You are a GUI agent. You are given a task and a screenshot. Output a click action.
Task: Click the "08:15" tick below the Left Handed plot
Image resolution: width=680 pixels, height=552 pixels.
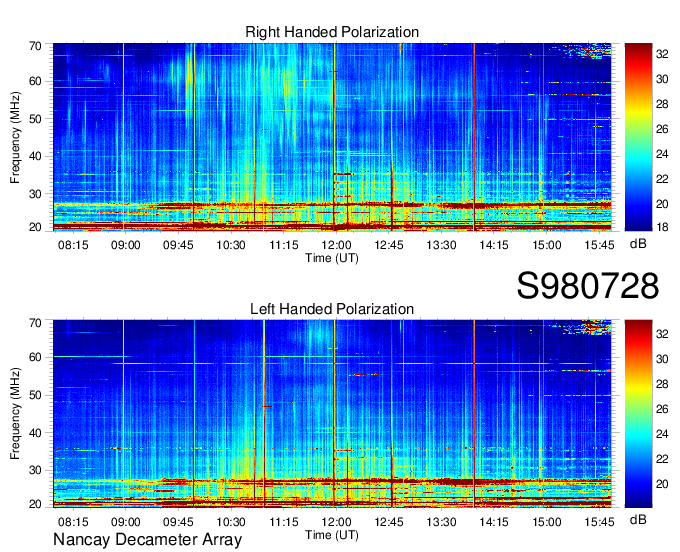[73, 522]
